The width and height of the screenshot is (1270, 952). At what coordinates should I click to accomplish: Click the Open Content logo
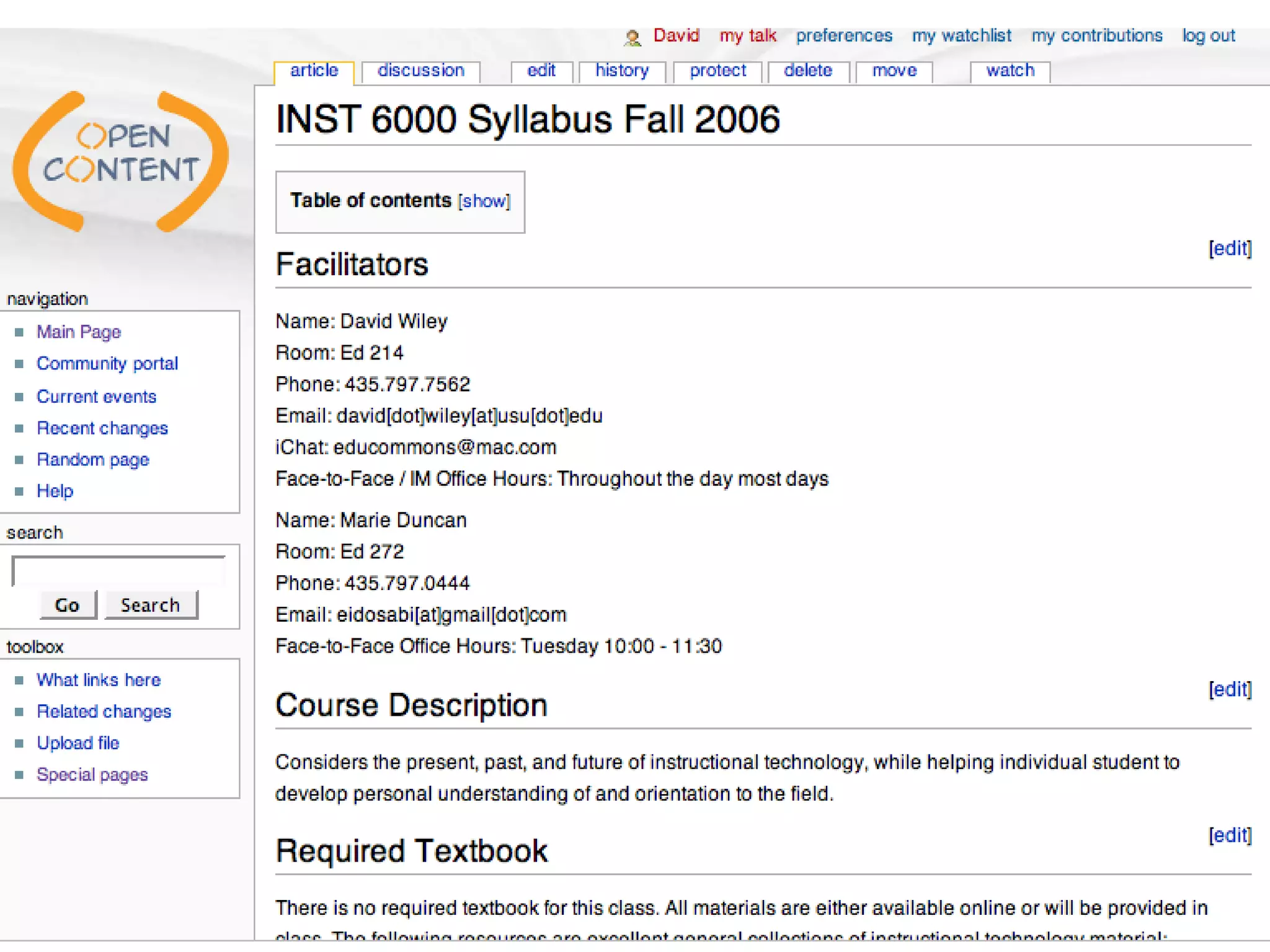[x=121, y=161]
